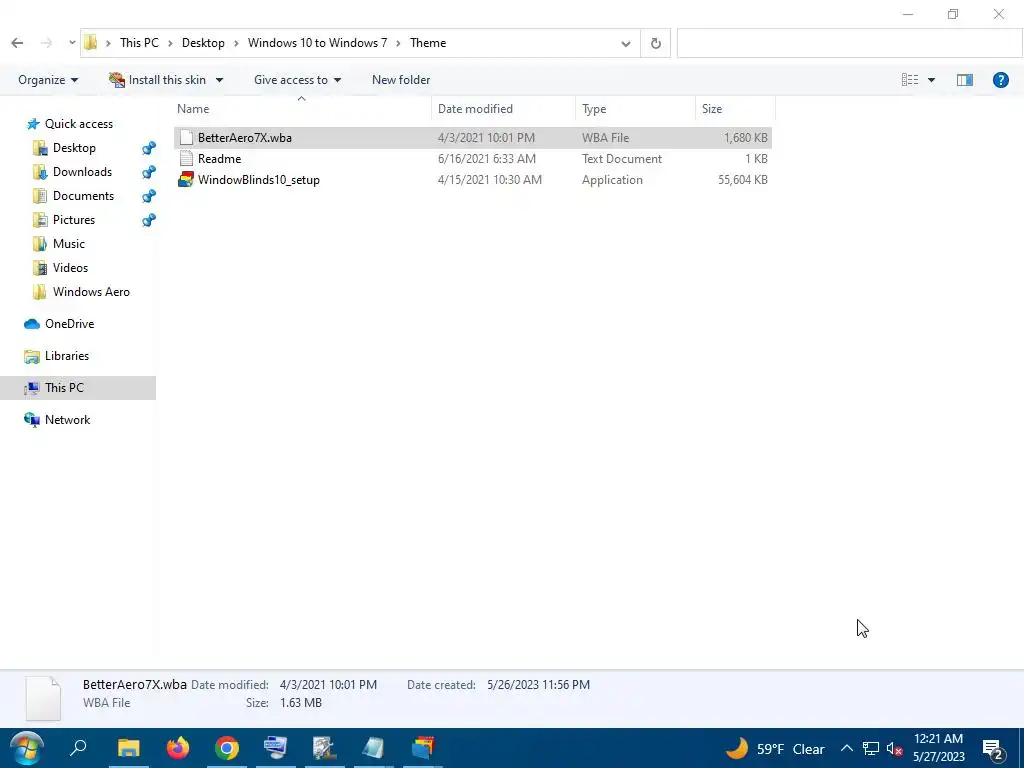Viewport: 1024px width, 768px height.
Task: Launch Firefox from taskbar
Action: point(178,748)
